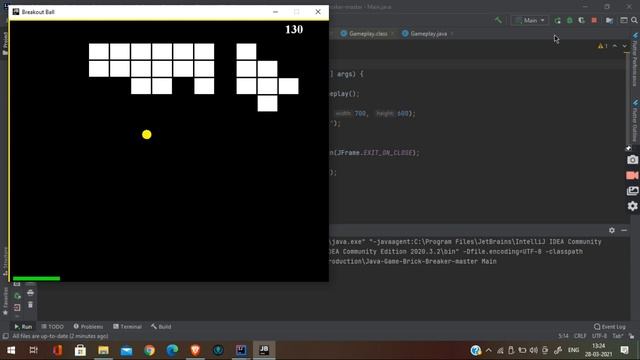Open recorder settings gear on right
Screen dimensions: 640x360
click(x=632, y=206)
